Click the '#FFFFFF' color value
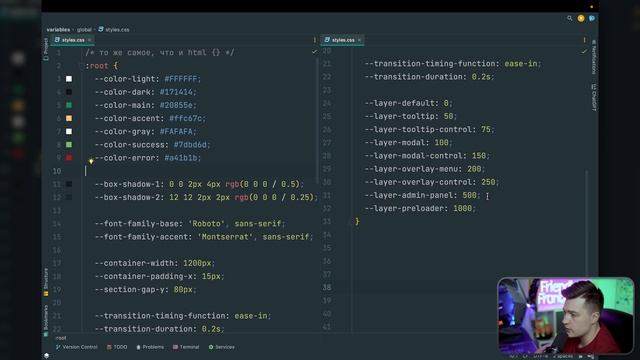 (x=180, y=79)
